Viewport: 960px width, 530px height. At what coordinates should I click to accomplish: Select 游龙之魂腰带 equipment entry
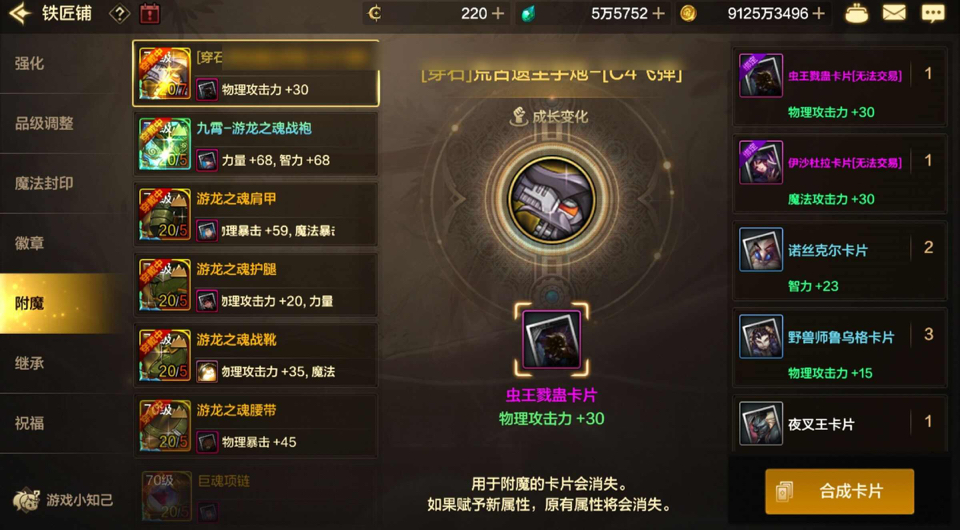click(x=256, y=426)
